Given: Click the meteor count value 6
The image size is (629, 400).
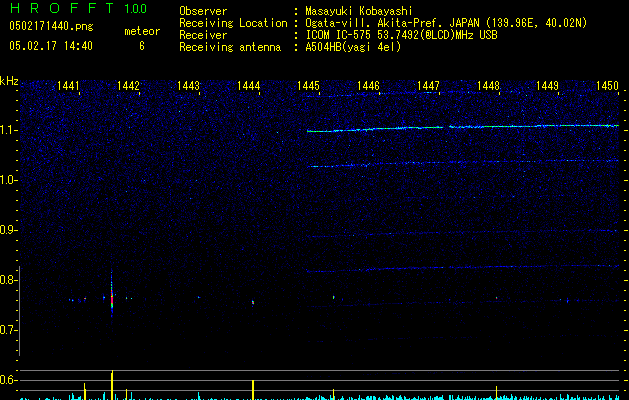Looking at the screenshot, I should coord(141,46).
